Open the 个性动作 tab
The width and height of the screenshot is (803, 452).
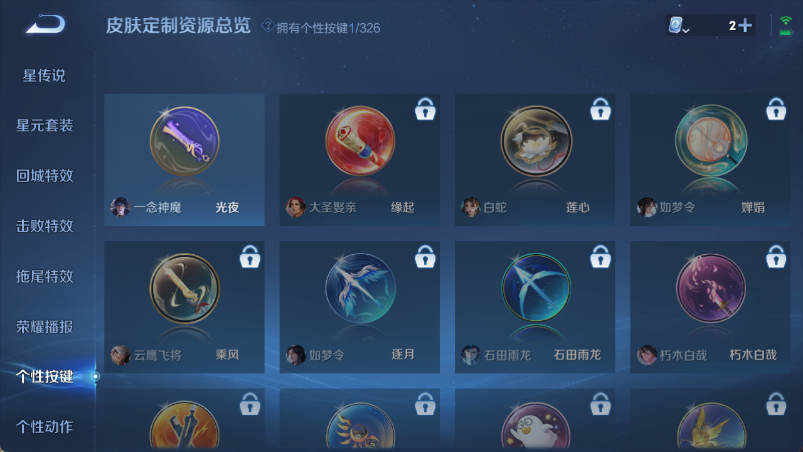pyautogui.click(x=45, y=426)
